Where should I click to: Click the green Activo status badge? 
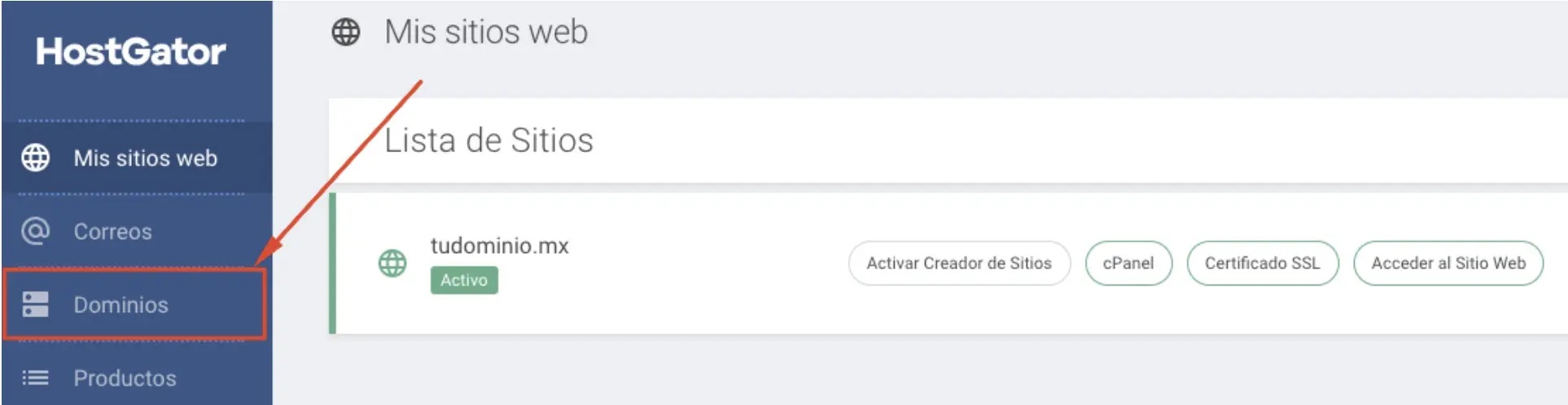[x=464, y=280]
